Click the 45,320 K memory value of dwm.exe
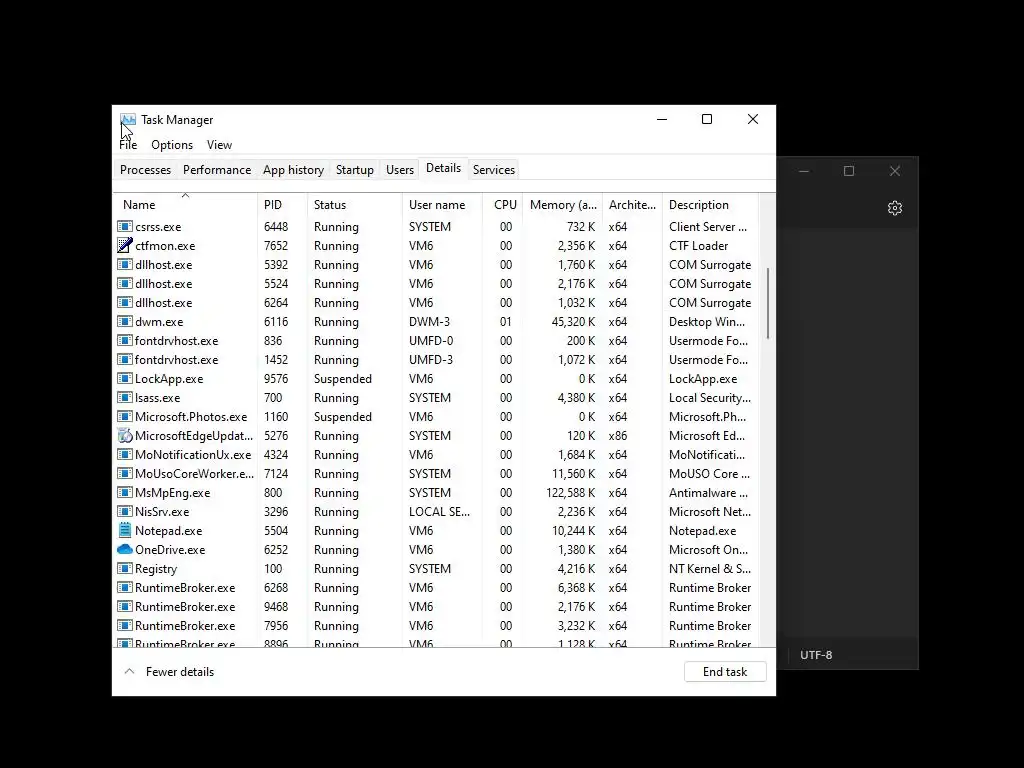Image resolution: width=1024 pixels, height=768 pixels. (573, 322)
